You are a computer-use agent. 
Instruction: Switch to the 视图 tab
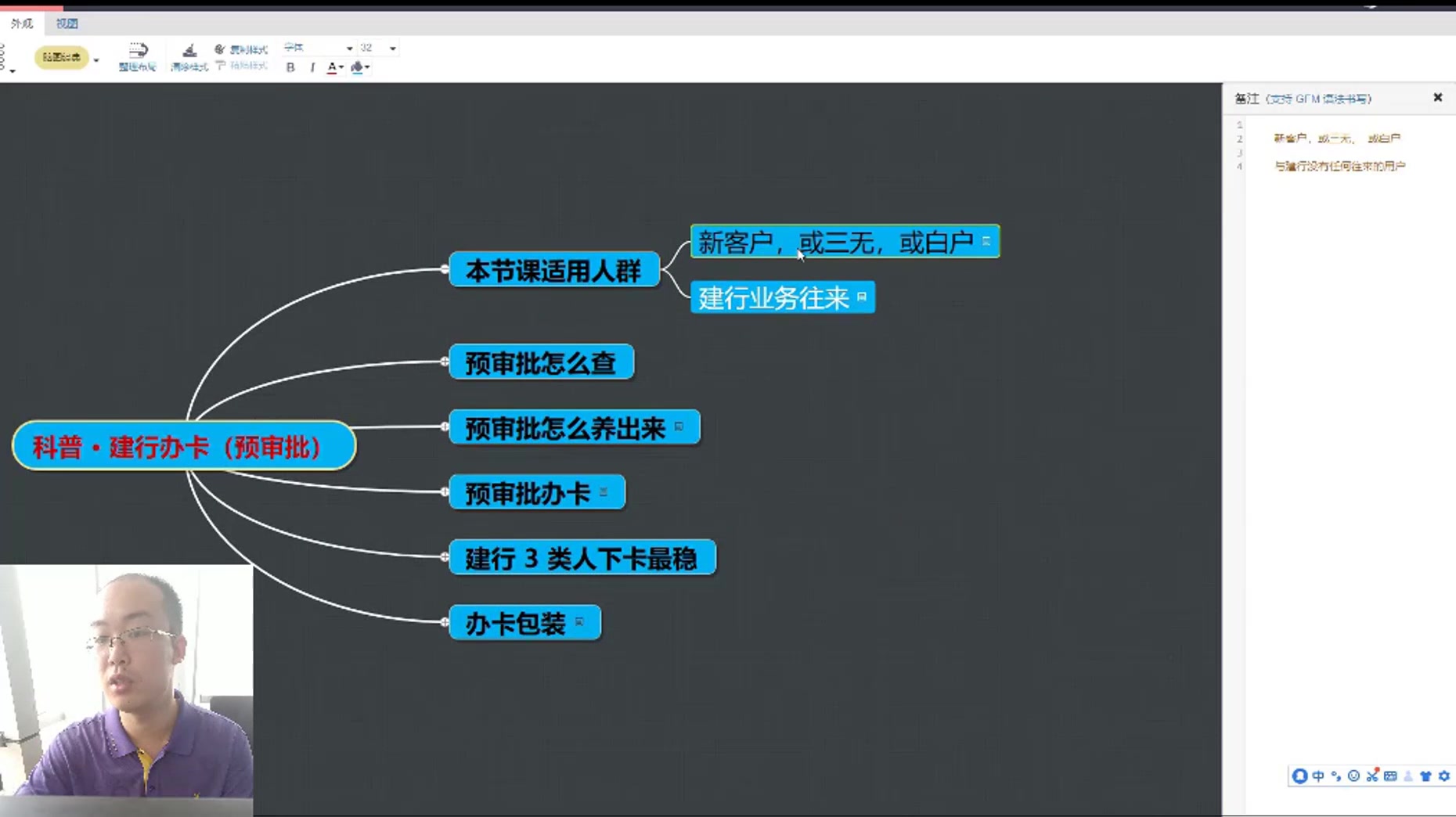point(67,23)
